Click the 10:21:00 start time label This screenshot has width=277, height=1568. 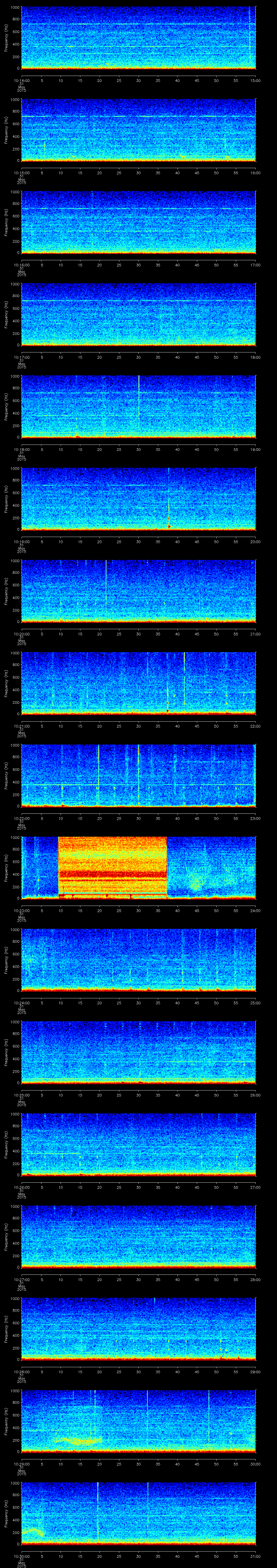21,726
